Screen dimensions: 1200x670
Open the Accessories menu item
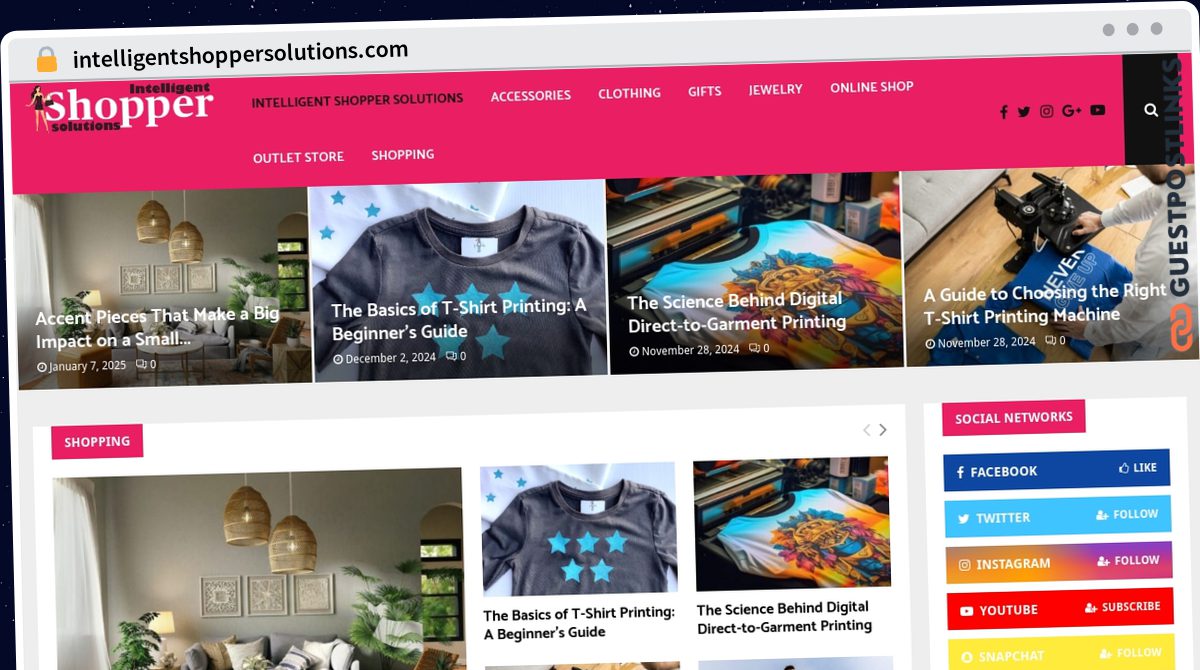[531, 96]
